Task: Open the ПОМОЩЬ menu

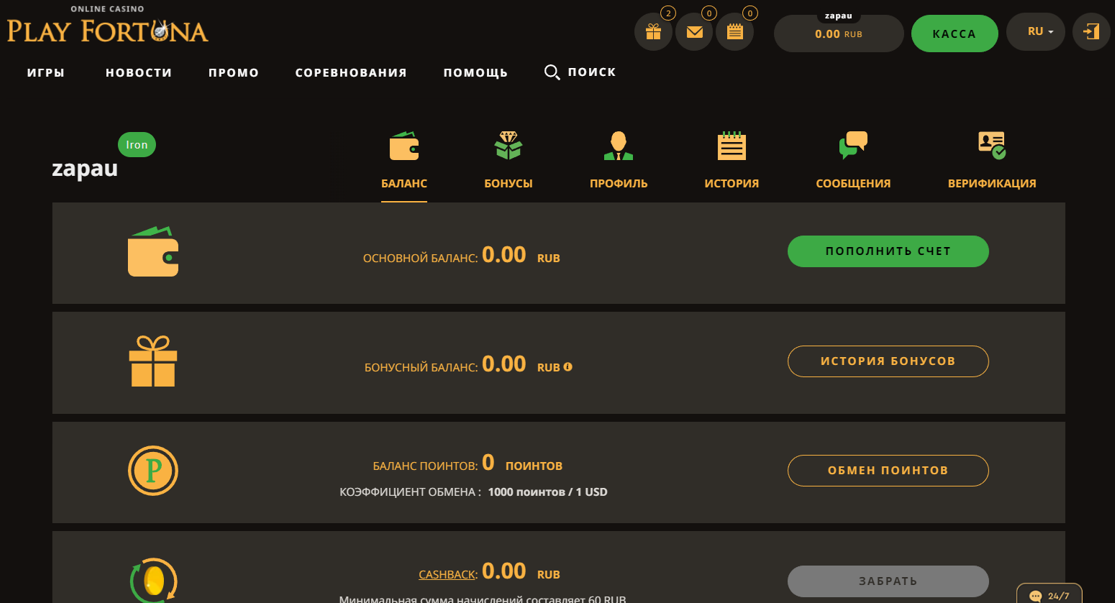Action: tap(476, 73)
